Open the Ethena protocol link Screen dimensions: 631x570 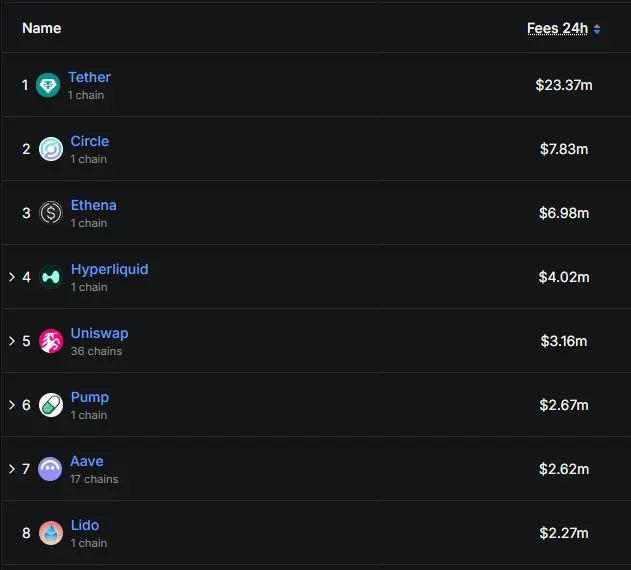click(93, 205)
